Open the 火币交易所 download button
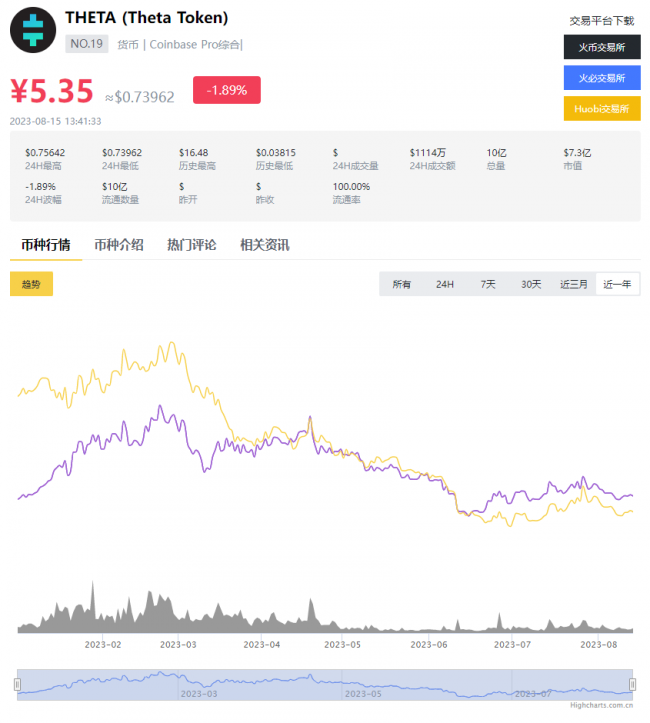The image size is (650, 723). click(602, 47)
